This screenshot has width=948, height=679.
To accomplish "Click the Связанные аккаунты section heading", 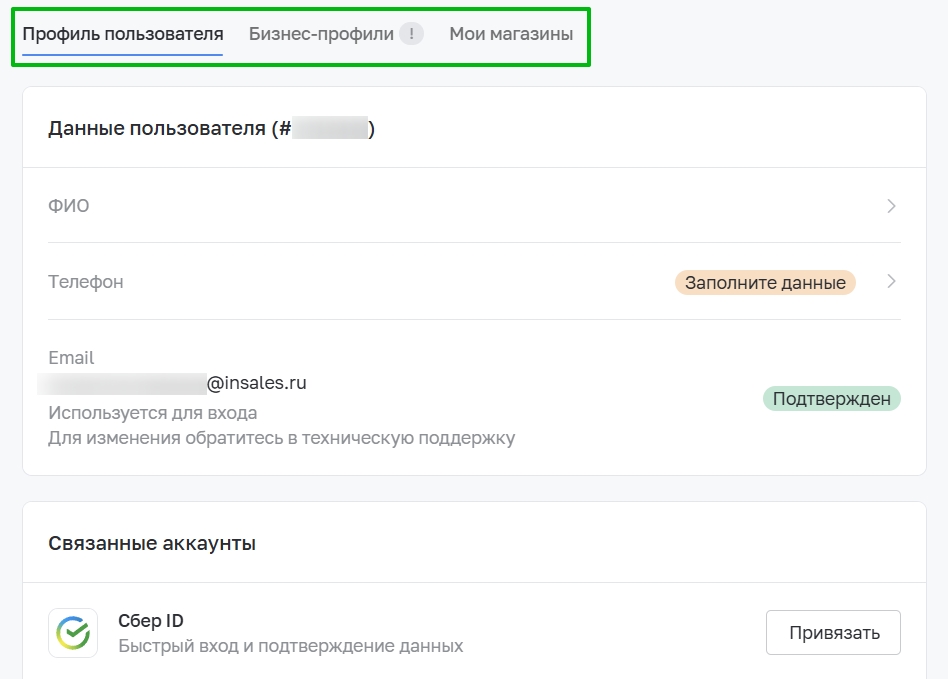I will click(152, 543).
